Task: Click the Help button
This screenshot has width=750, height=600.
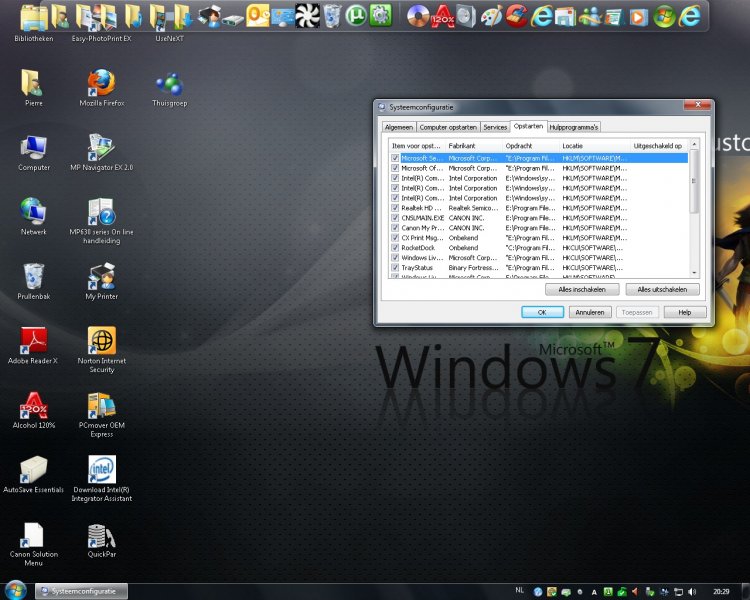Action: [x=684, y=312]
